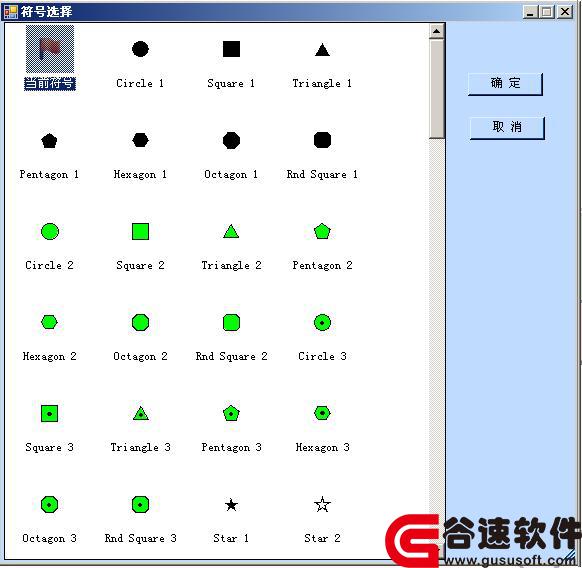Click the "Rnd Square 1" label text
Image resolution: width=582 pixels, height=568 pixels.
click(322, 174)
